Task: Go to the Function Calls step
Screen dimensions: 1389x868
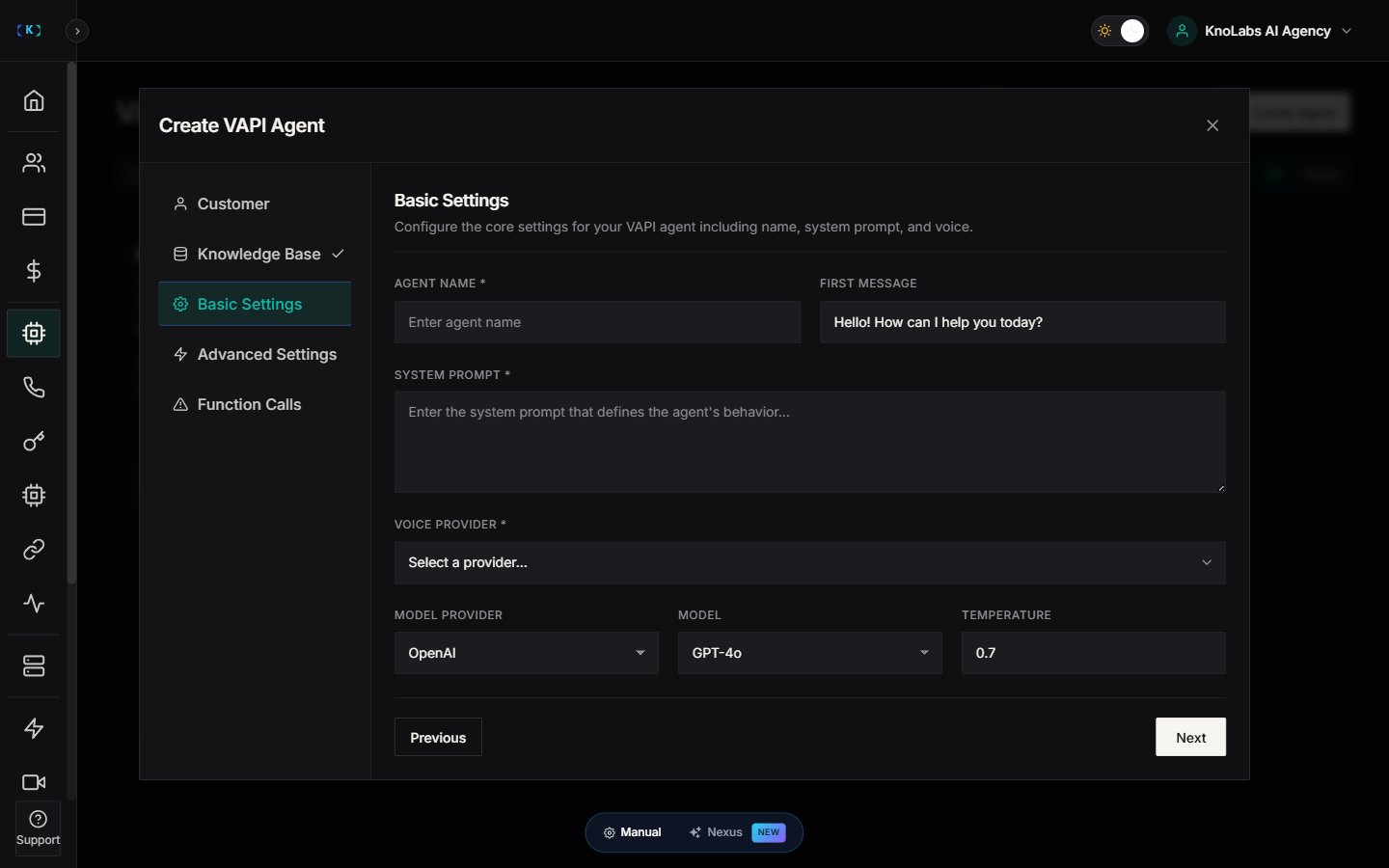Action: pos(255,404)
